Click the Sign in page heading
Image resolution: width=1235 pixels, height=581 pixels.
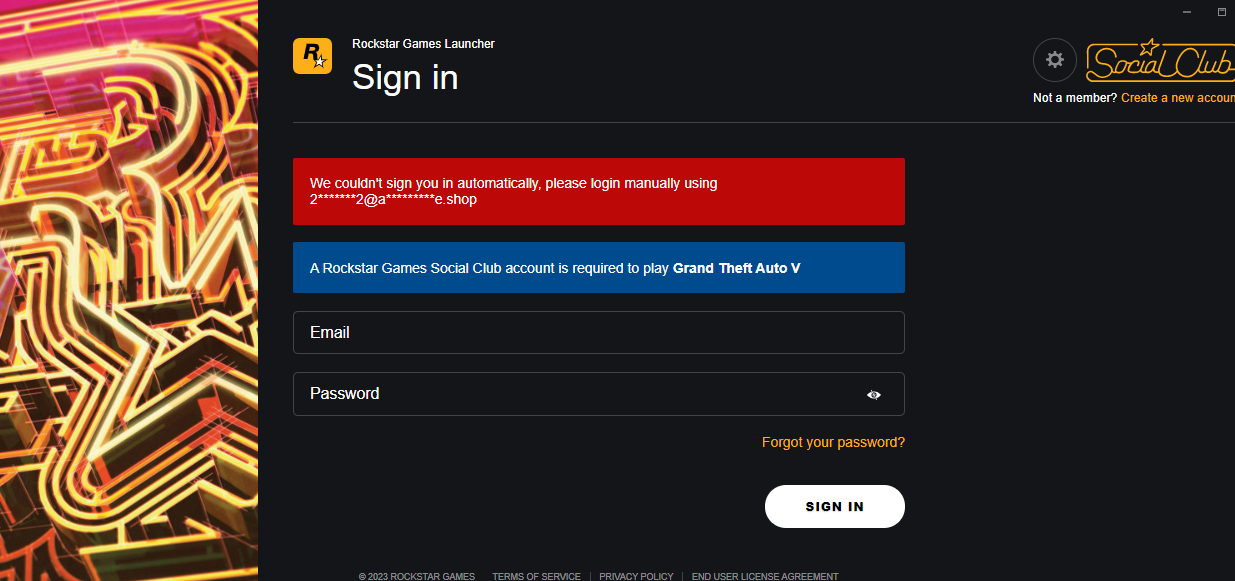pyautogui.click(x=405, y=77)
